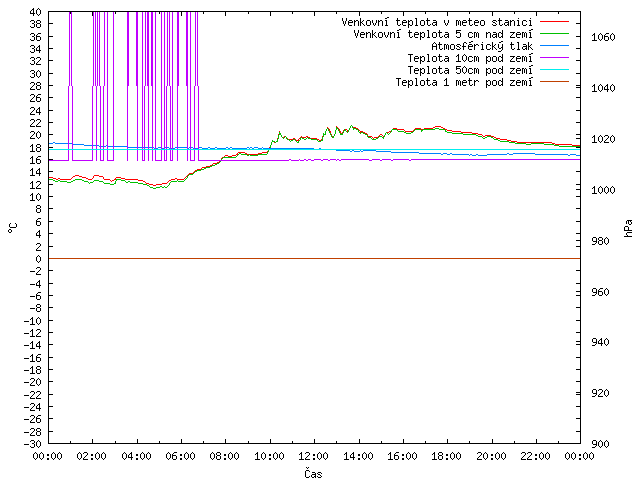The height and width of the screenshot is (480, 640).
Task: Click the x-axis tick label '10:00'
Action: point(269,456)
